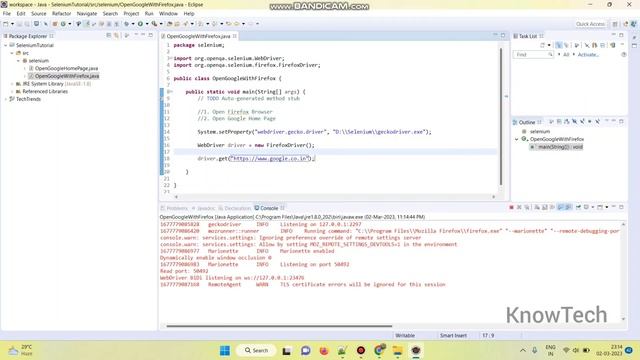
Task: Toggle Show Console on Standard Out change
Action: (x=560, y=207)
